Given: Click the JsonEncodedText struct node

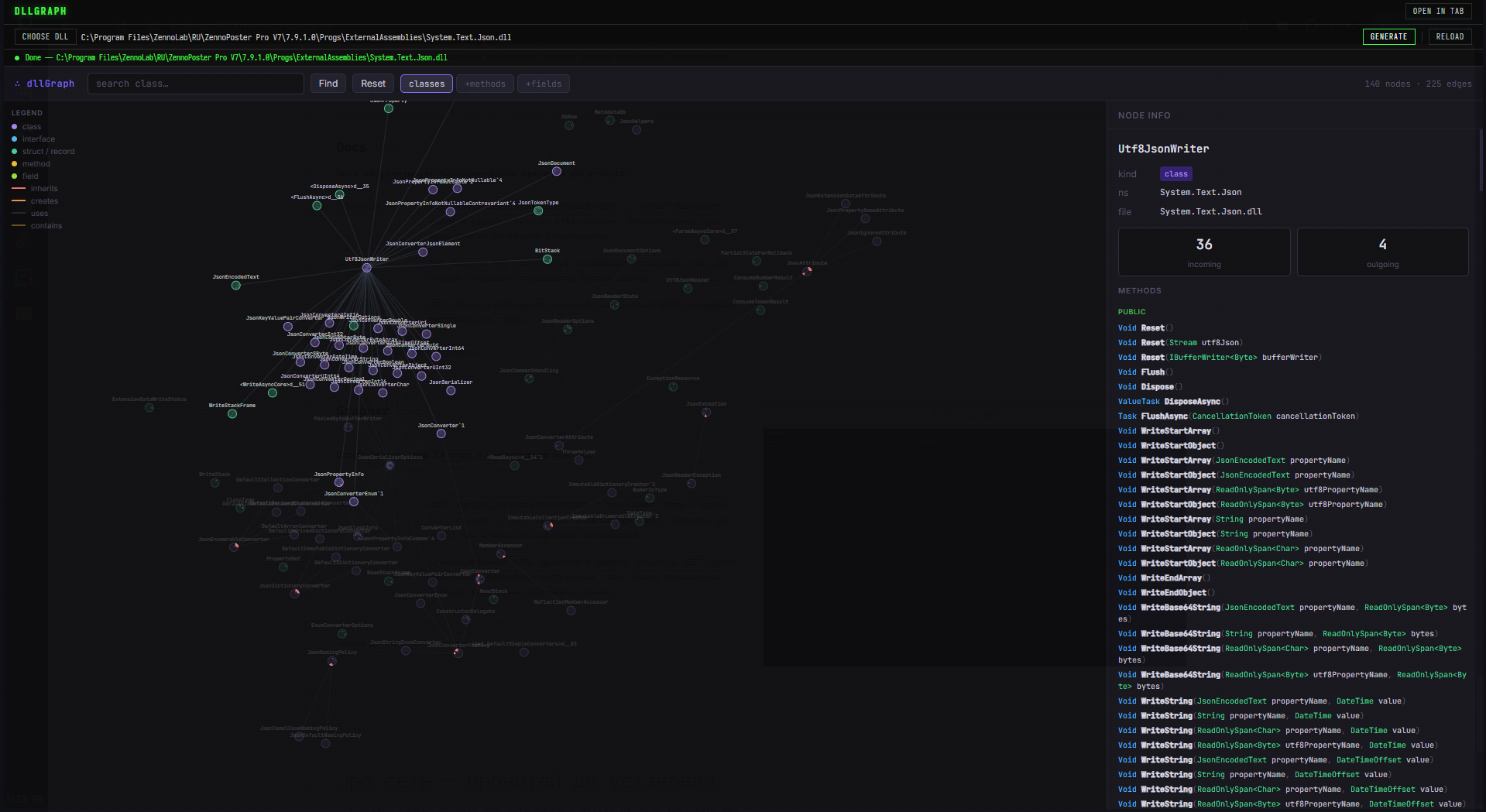Looking at the screenshot, I should 236,286.
